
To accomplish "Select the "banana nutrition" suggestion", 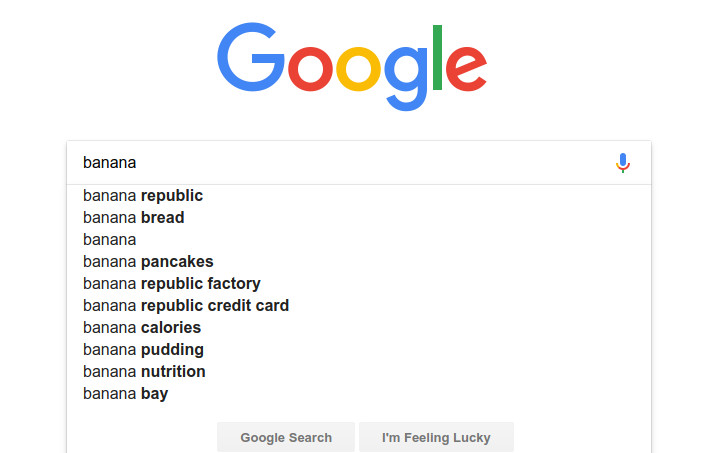I will (x=359, y=372).
